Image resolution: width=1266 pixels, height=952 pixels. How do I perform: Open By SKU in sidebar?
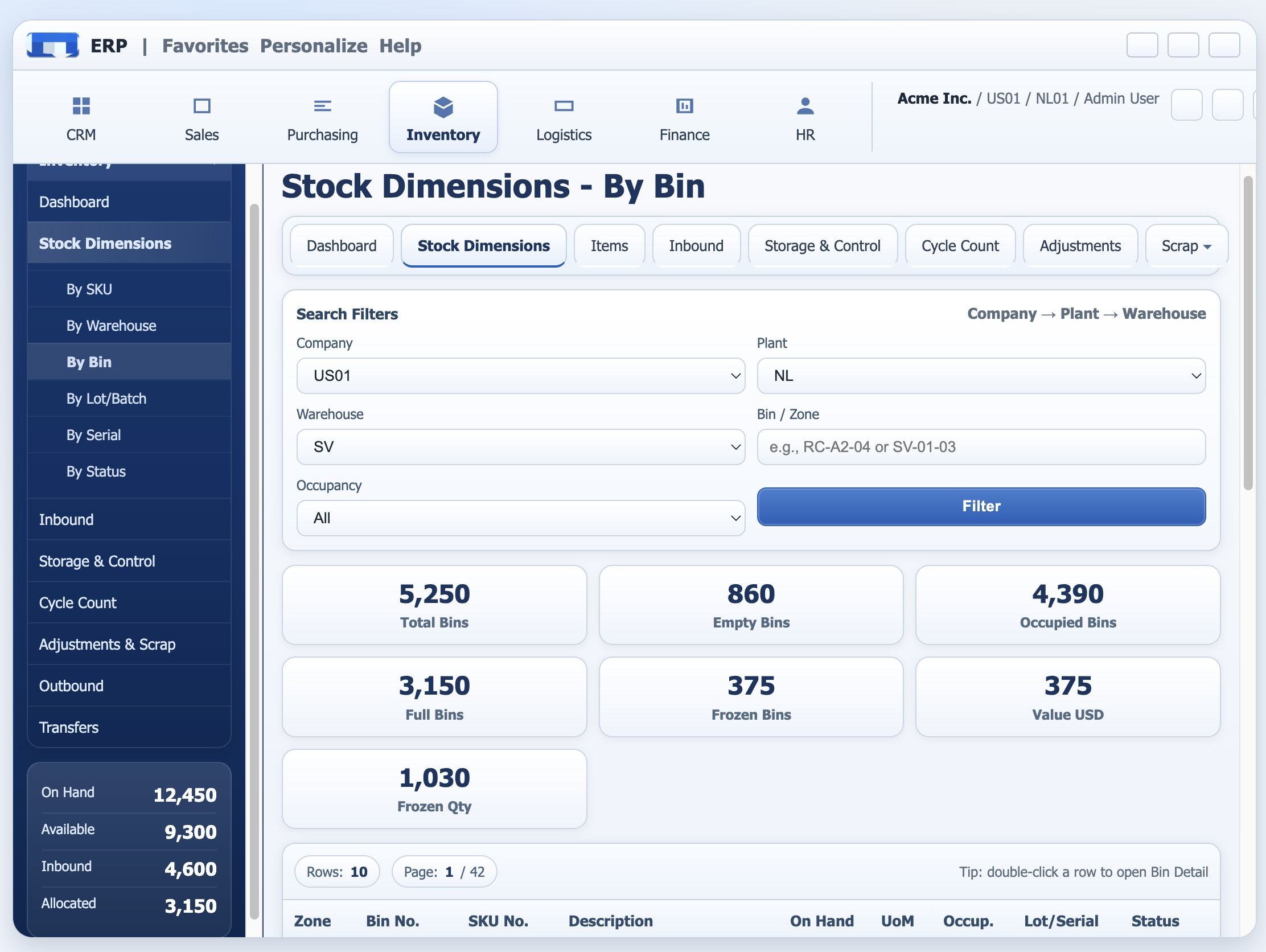129,289
